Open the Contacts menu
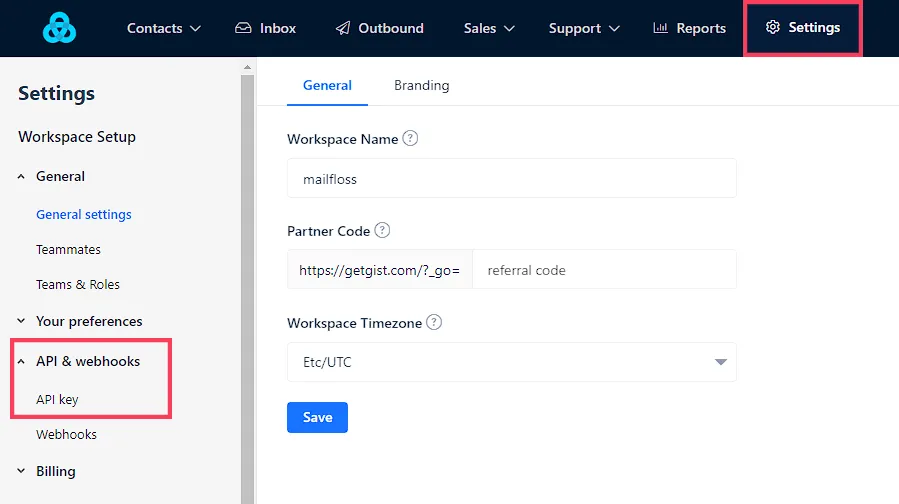 pos(163,28)
